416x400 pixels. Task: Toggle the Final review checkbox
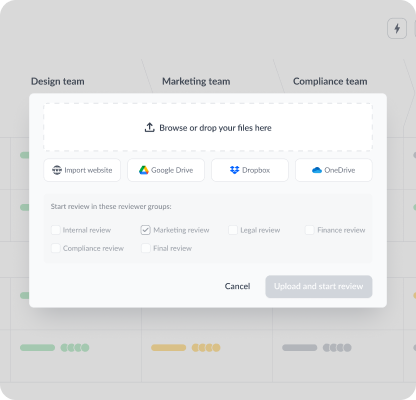coord(146,248)
